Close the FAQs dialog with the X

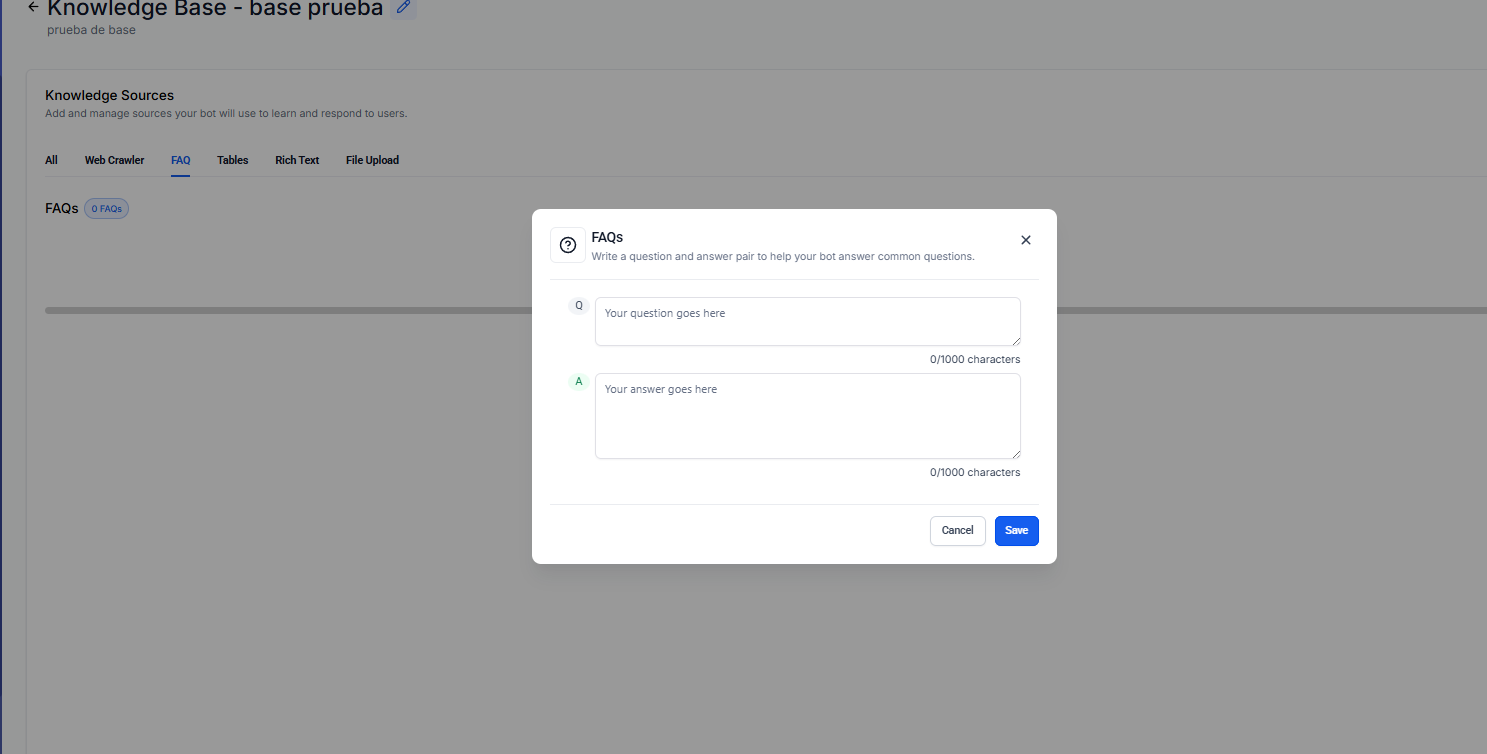point(1025,240)
